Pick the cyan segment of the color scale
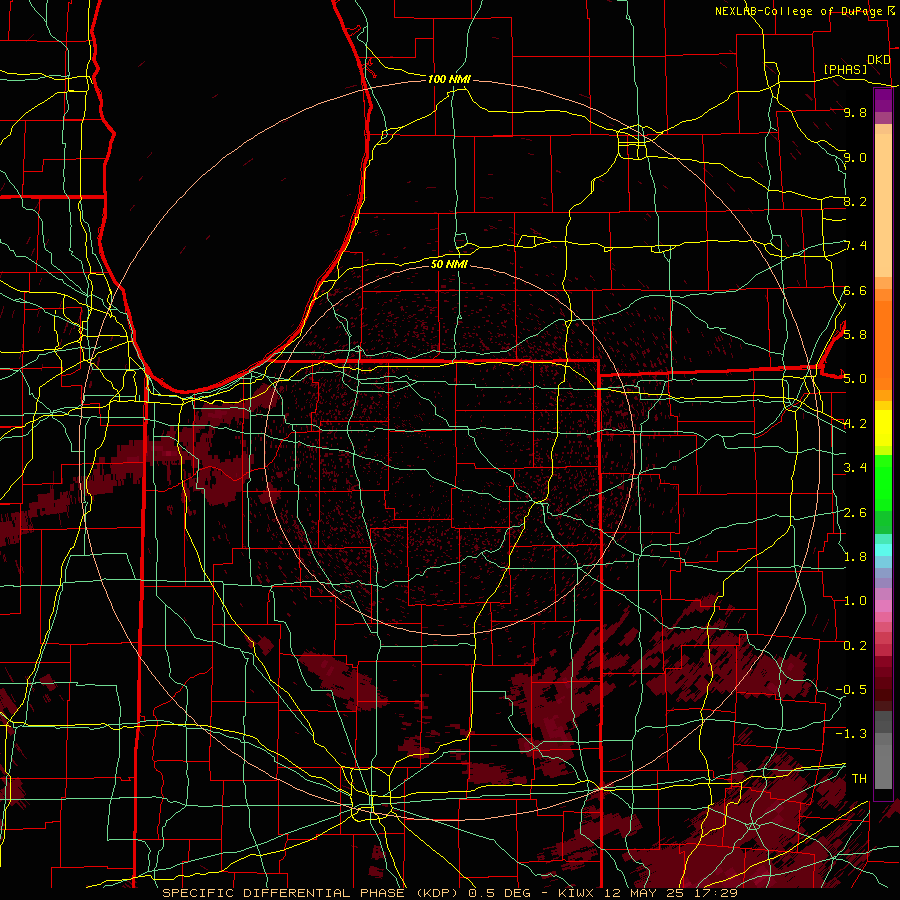The height and width of the screenshot is (900, 900). click(x=883, y=550)
